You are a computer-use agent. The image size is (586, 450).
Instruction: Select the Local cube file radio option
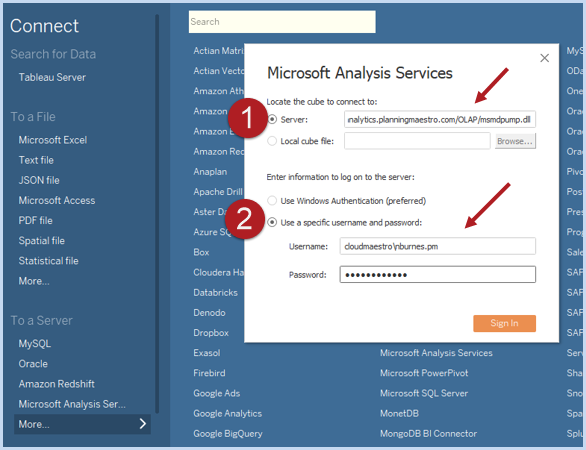click(272, 141)
